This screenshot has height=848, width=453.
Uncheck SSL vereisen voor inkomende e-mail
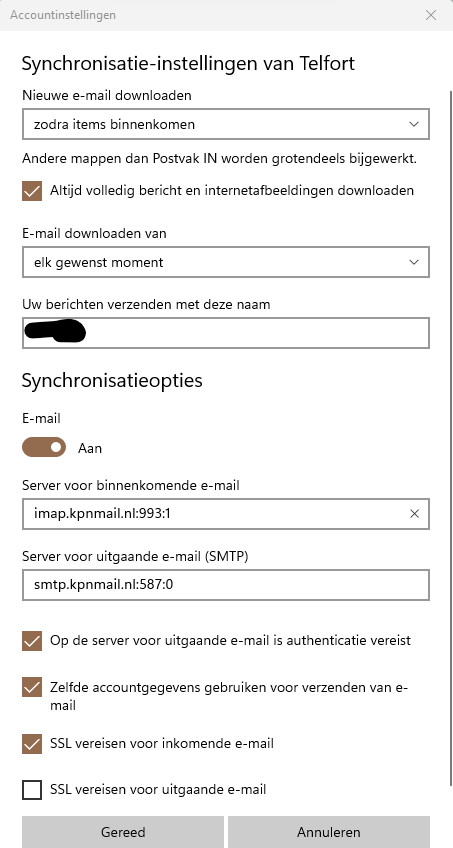tap(32, 744)
